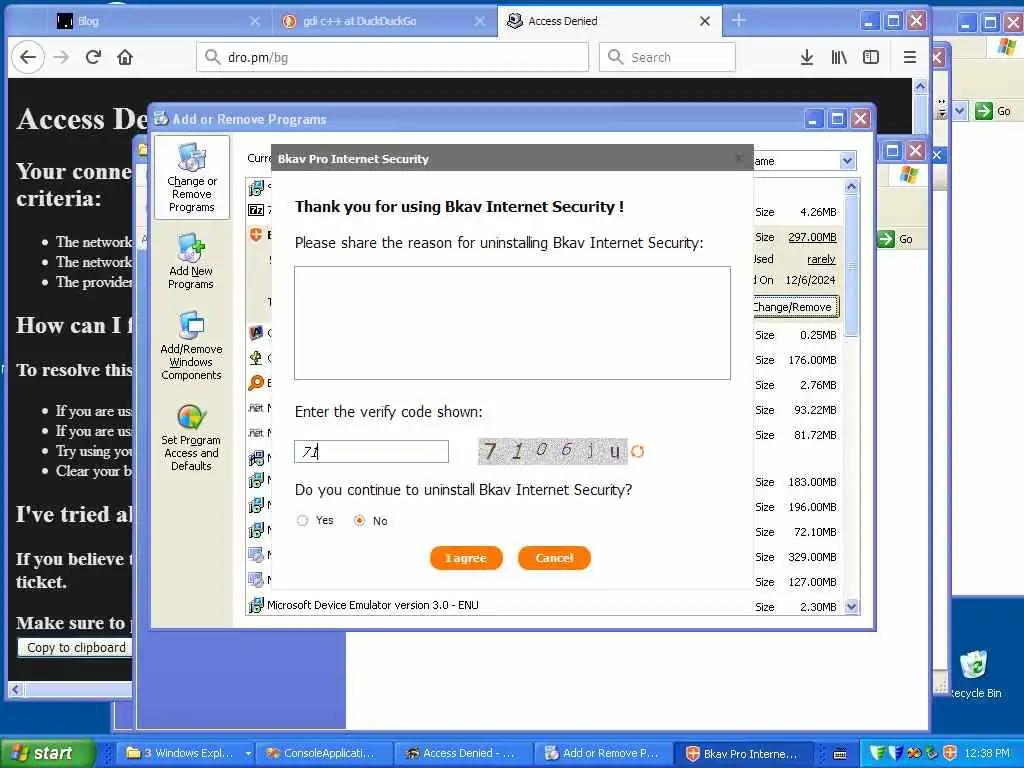1024x768 pixels.
Task: Switch to Bkav Pro Internet Security taskbar item
Action: coord(743,753)
